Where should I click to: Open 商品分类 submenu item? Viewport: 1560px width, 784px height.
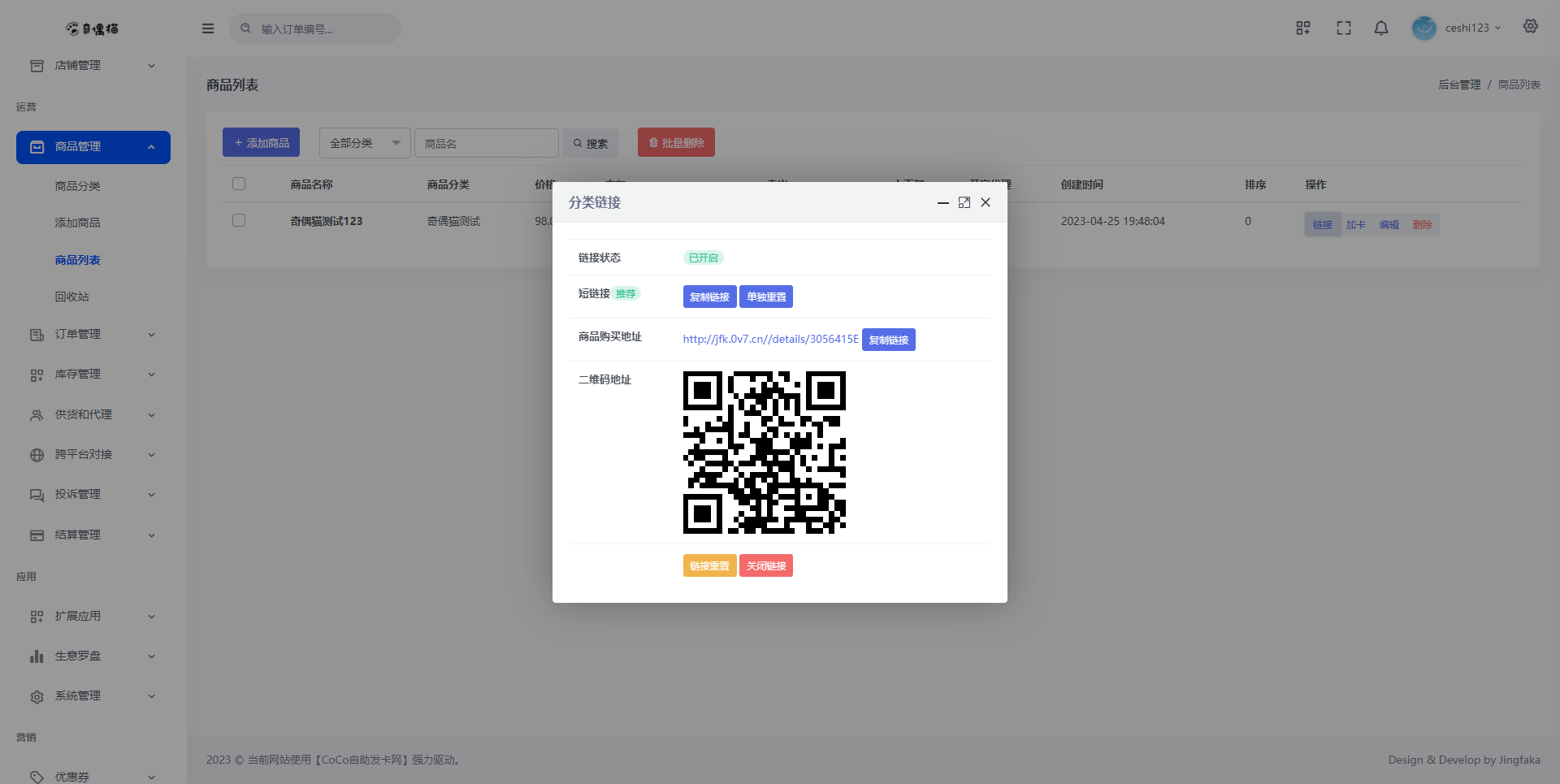78,186
